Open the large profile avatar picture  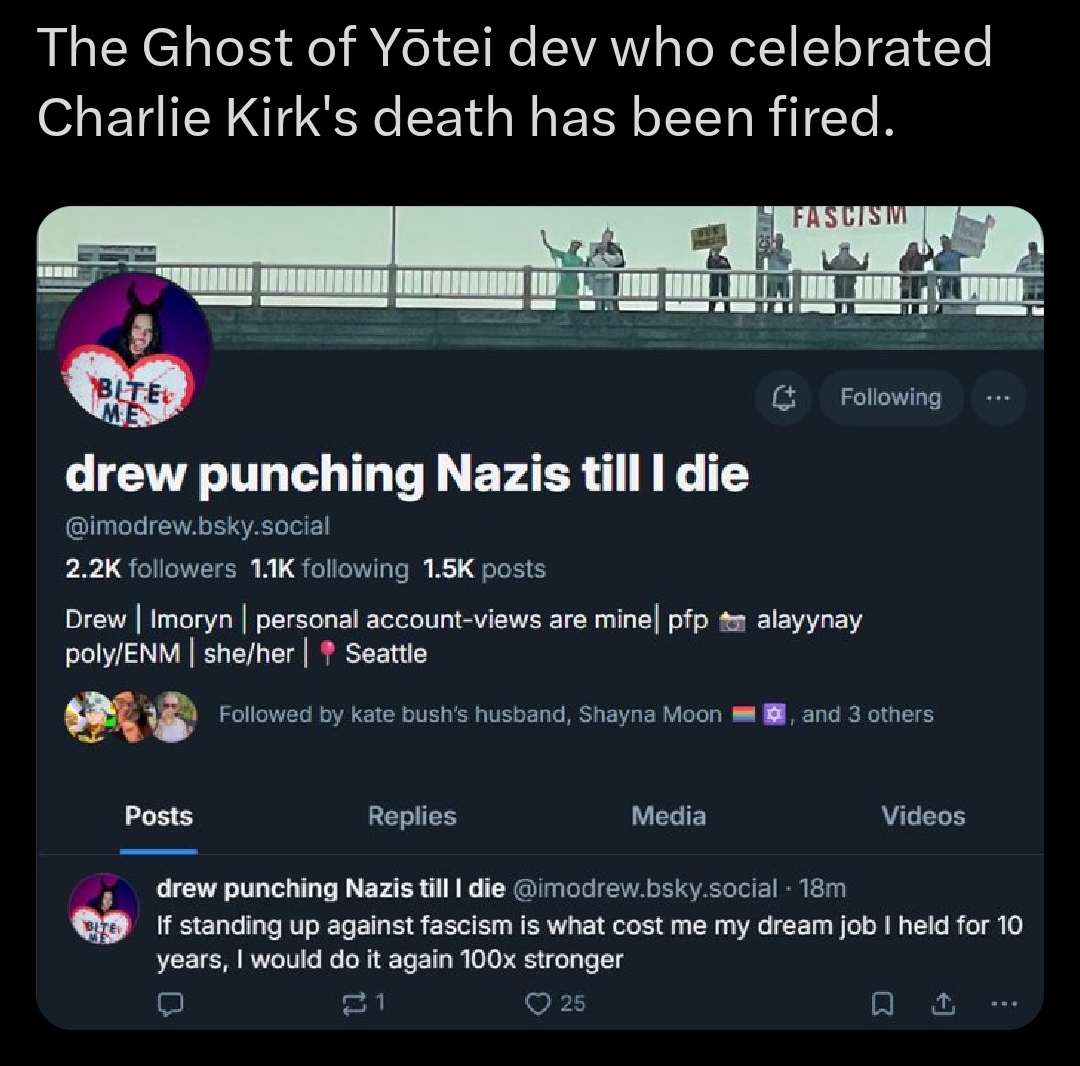tap(134, 349)
